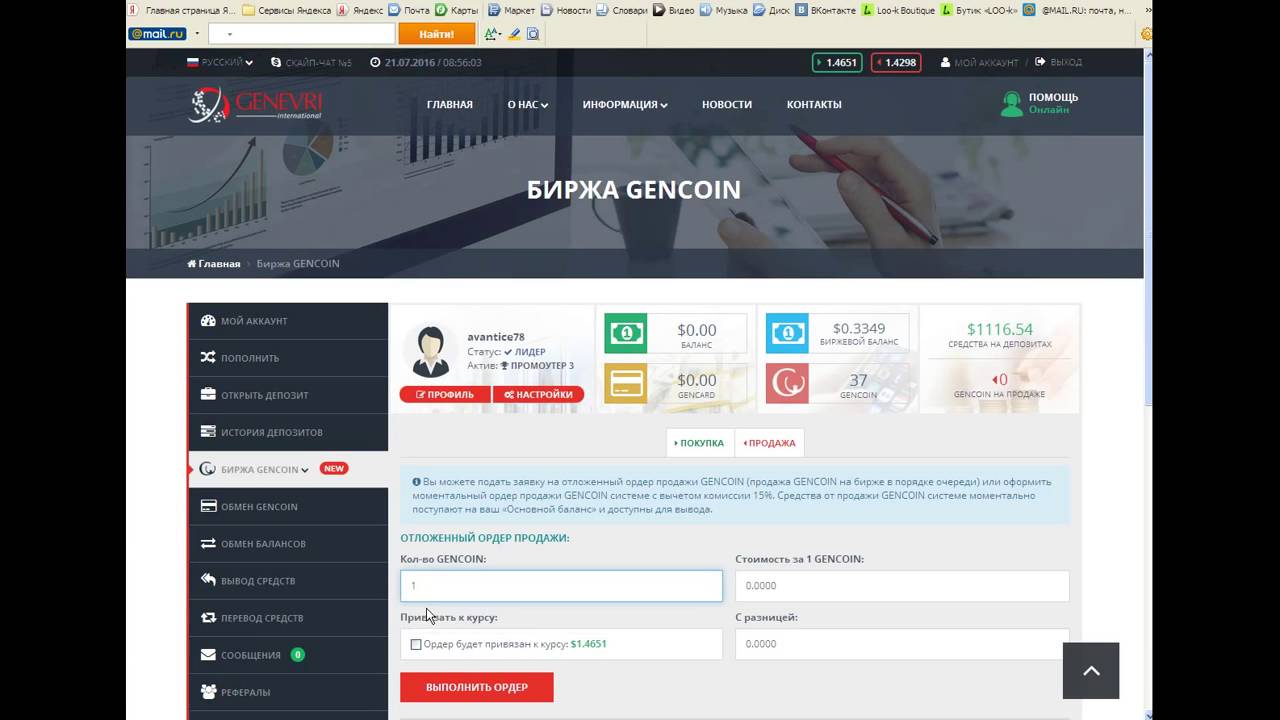The image size is (1280, 720).
Task: Click the Выход logout link
Action: pyautogui.click(x=1059, y=62)
